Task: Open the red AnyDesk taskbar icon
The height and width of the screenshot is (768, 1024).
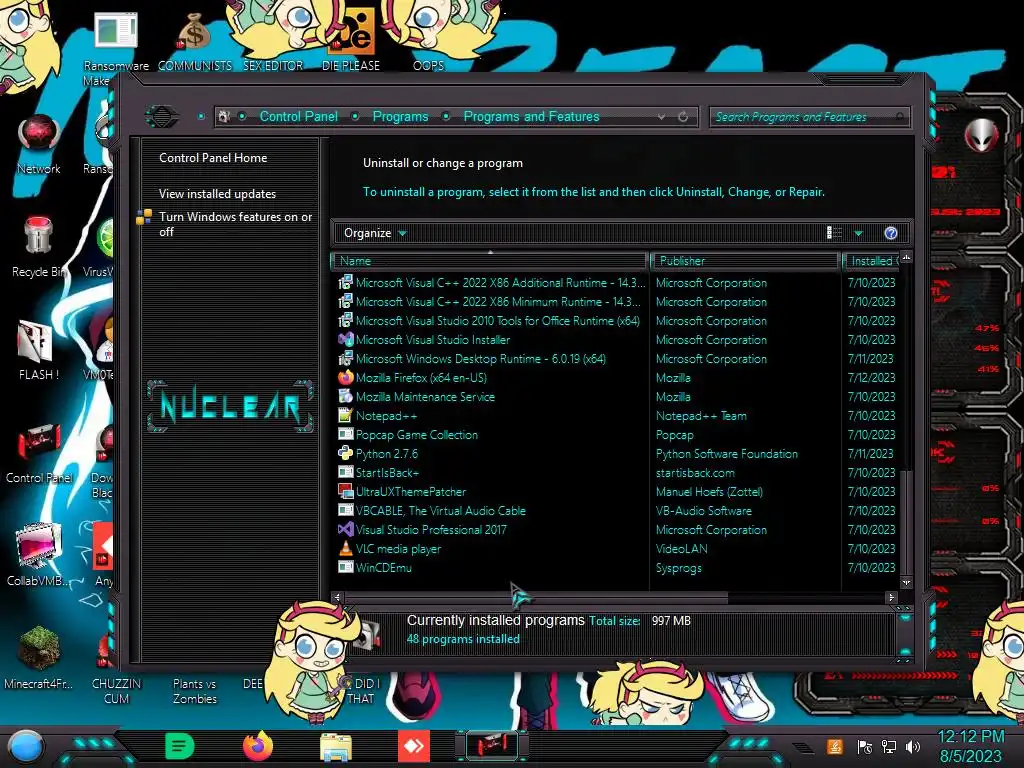Action: [x=414, y=746]
